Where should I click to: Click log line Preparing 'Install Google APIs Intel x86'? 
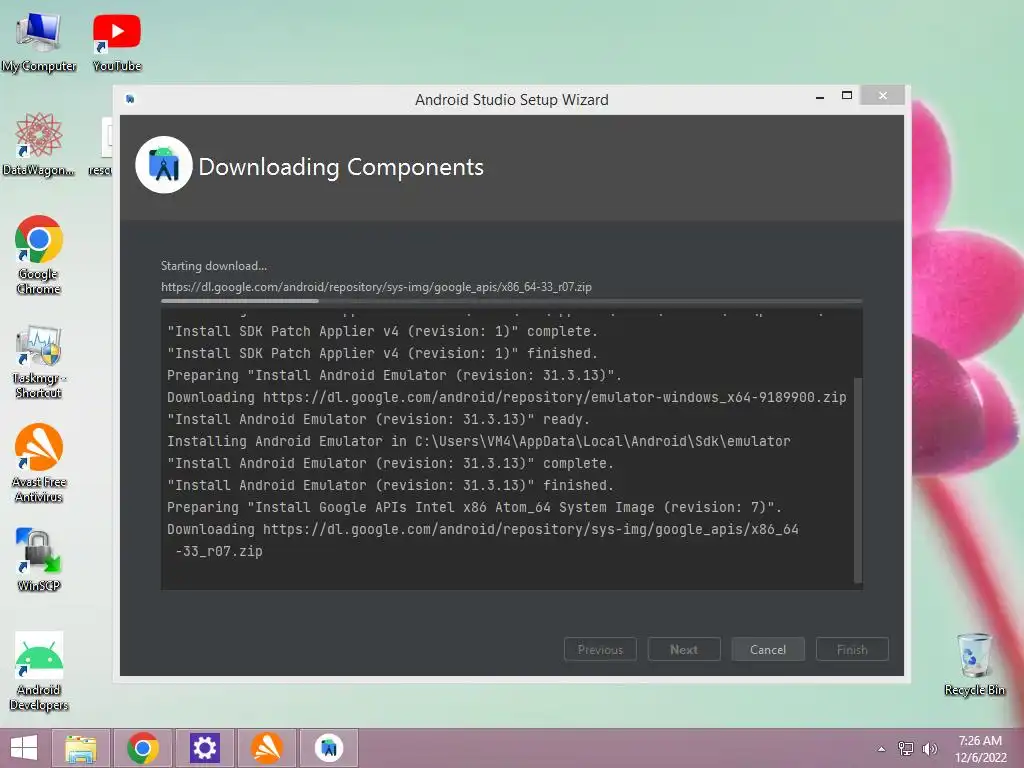(x=474, y=507)
